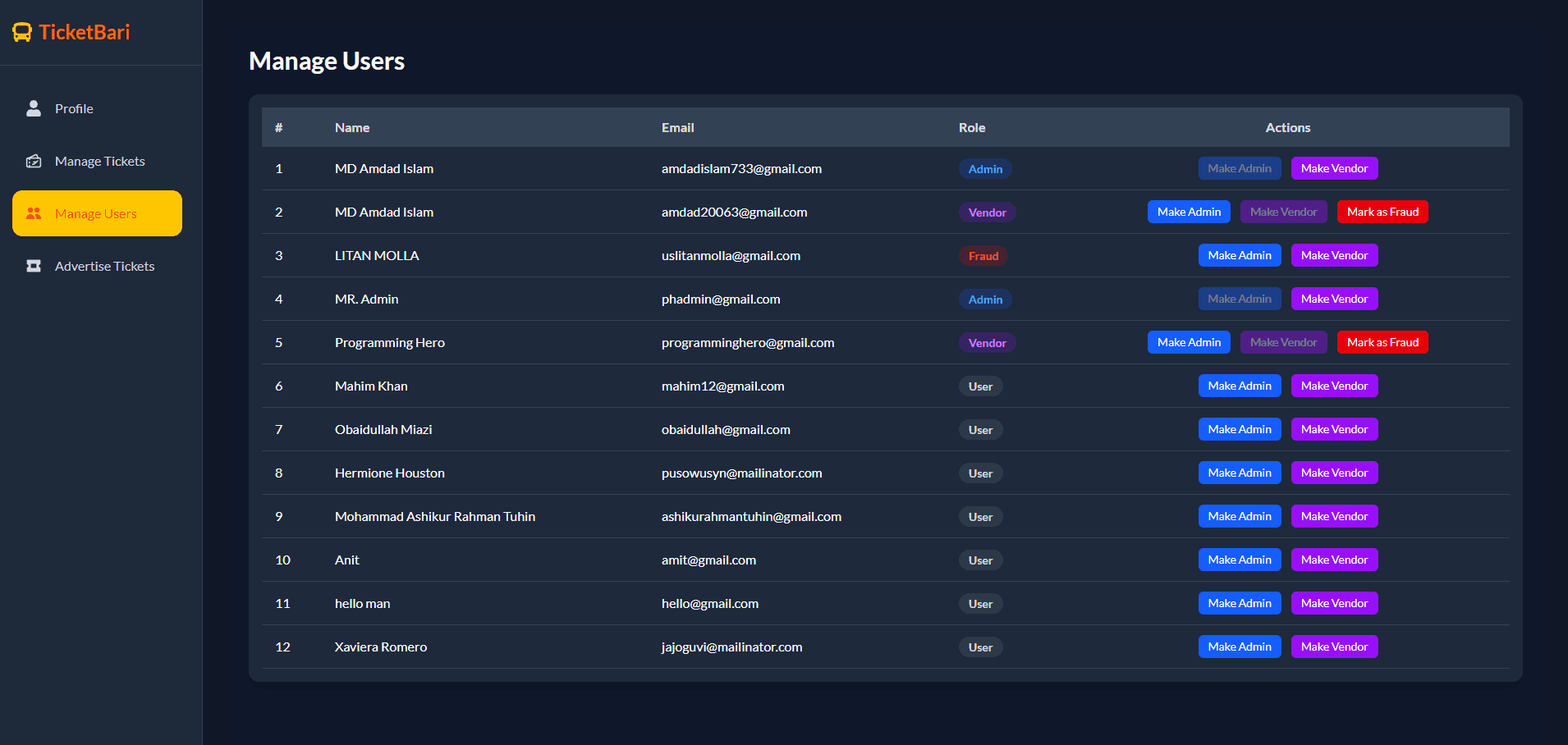The height and width of the screenshot is (745, 1568).
Task: Open Manage Tickets from the sidebar
Action: (x=97, y=161)
